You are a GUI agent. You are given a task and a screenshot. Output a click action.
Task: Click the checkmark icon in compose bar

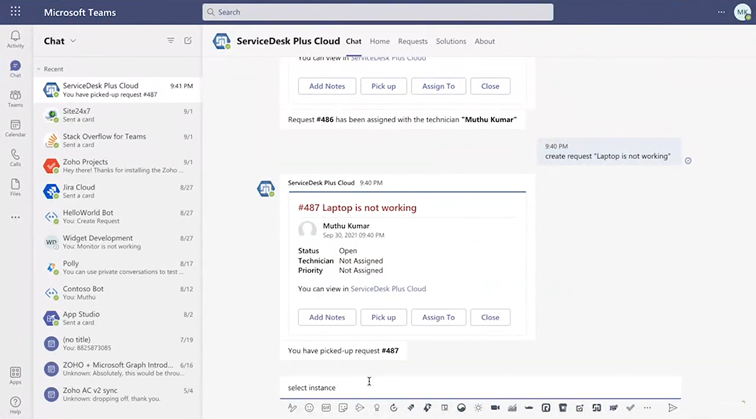[630, 408]
